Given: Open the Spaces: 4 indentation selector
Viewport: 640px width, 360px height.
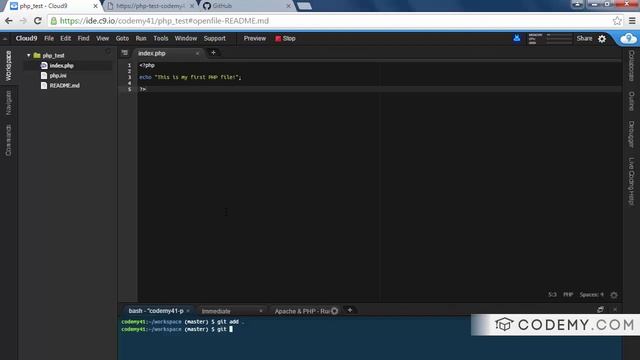Looking at the screenshot, I should (591, 295).
